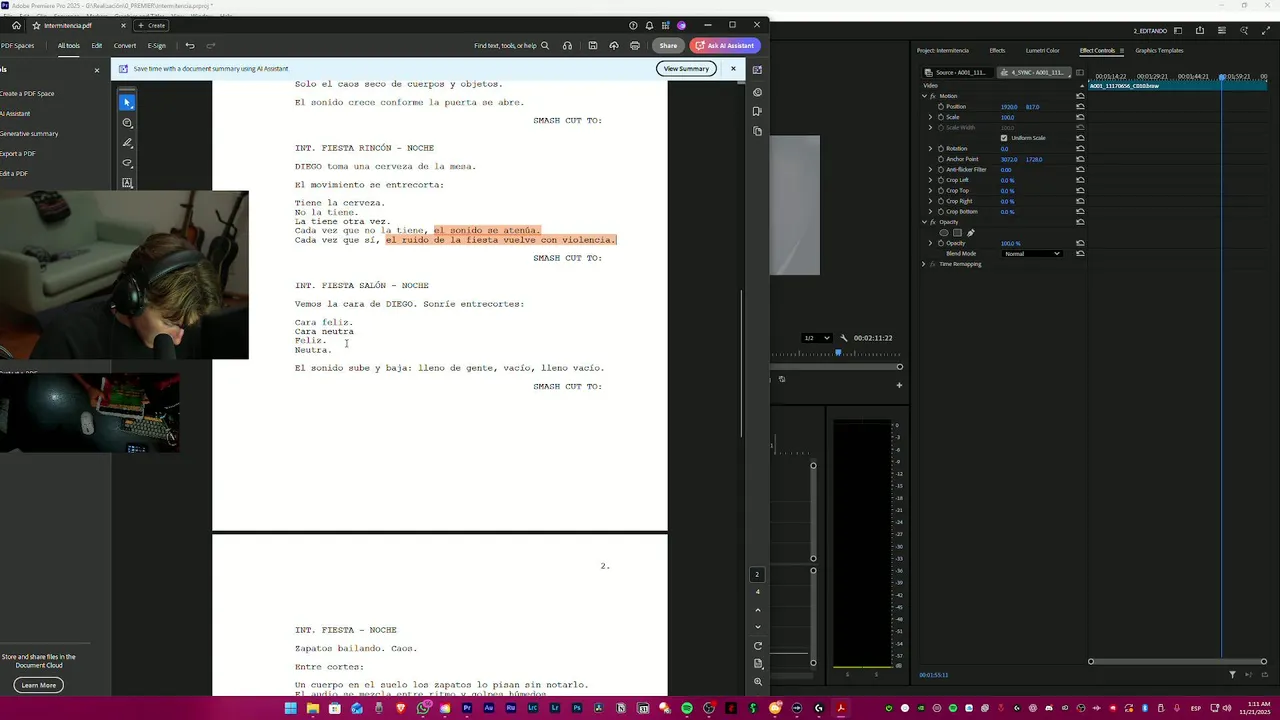1280x720 pixels.
Task: Open the Project: Intermitencia tab
Action: pos(943,50)
